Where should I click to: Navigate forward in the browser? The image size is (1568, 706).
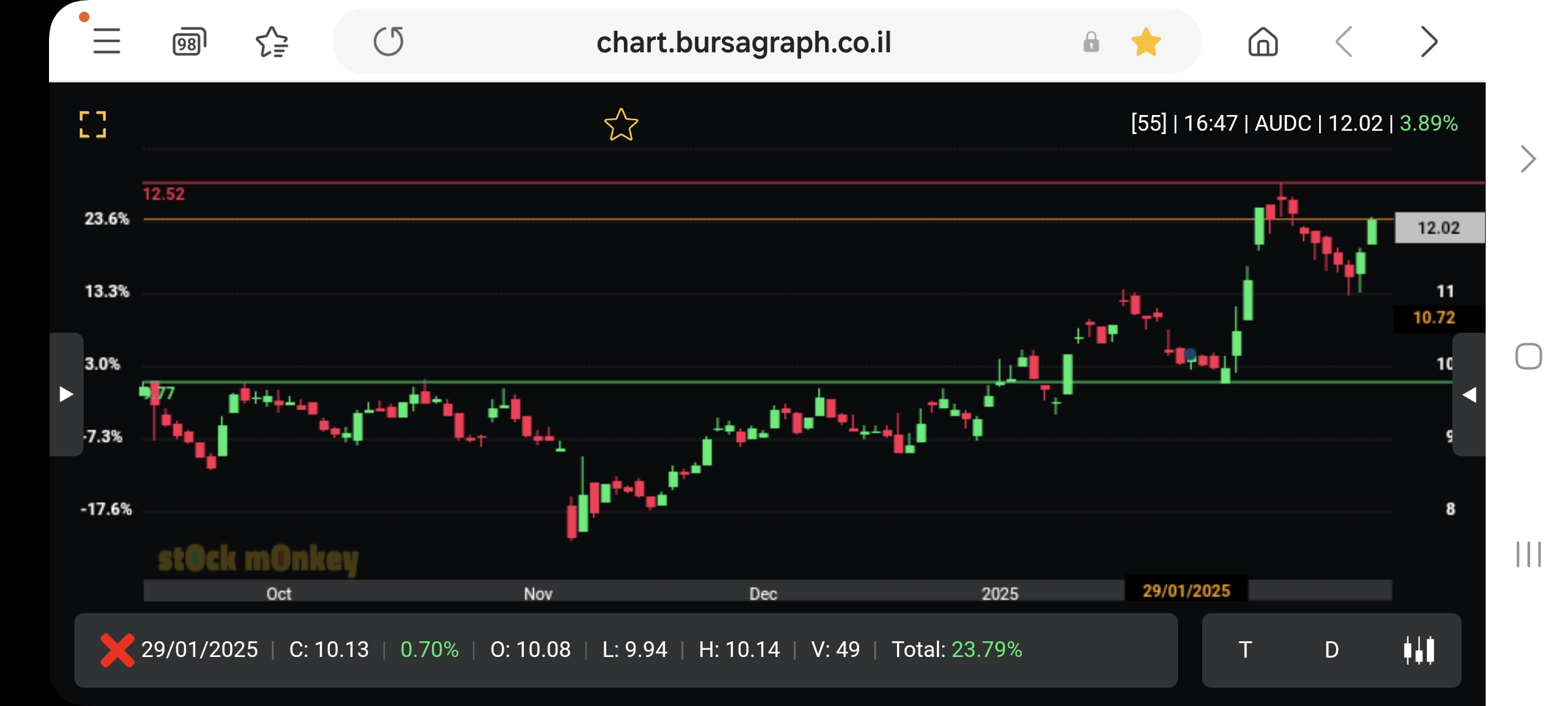(1429, 42)
